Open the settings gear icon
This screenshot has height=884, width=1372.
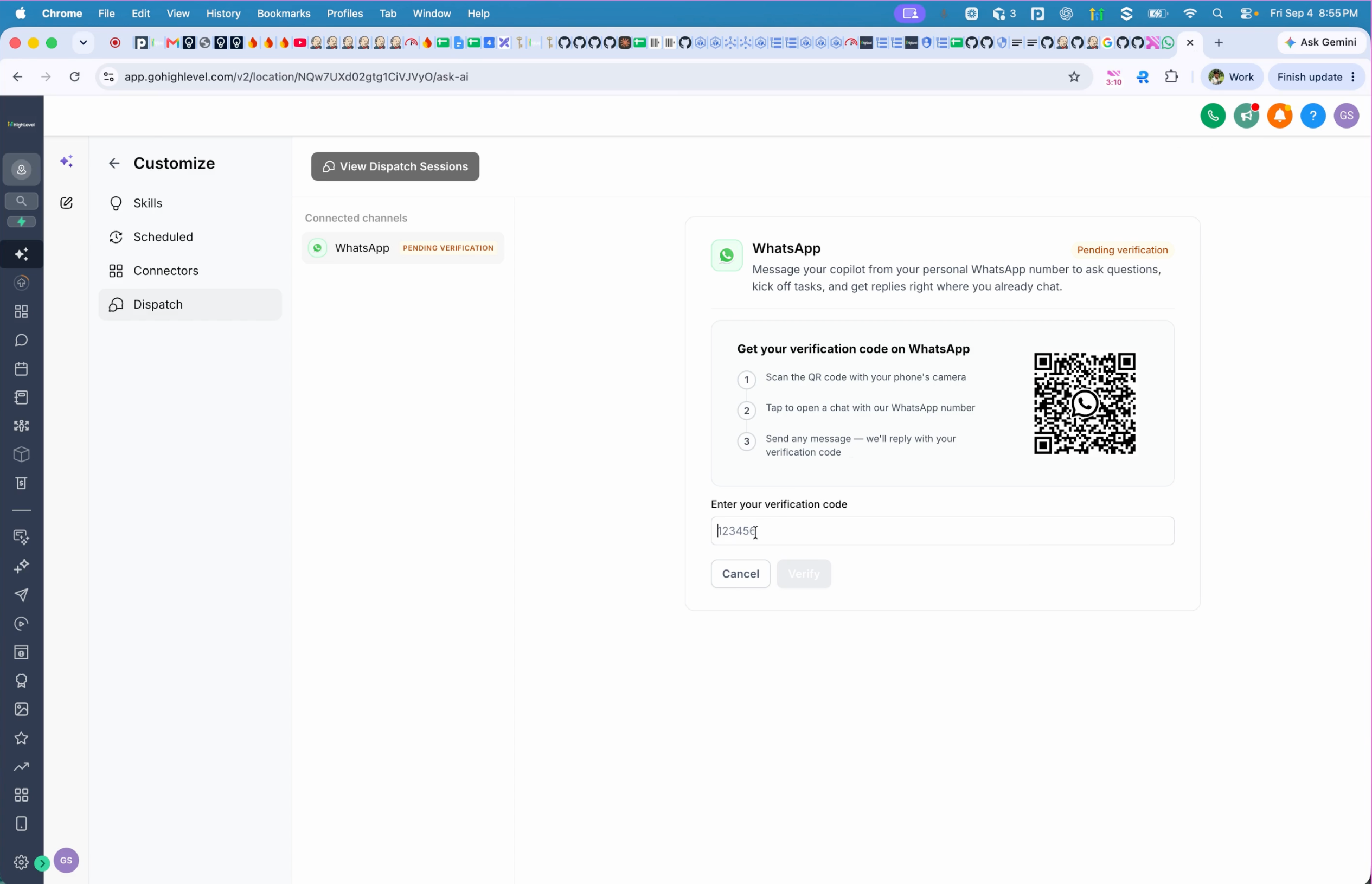point(21,862)
